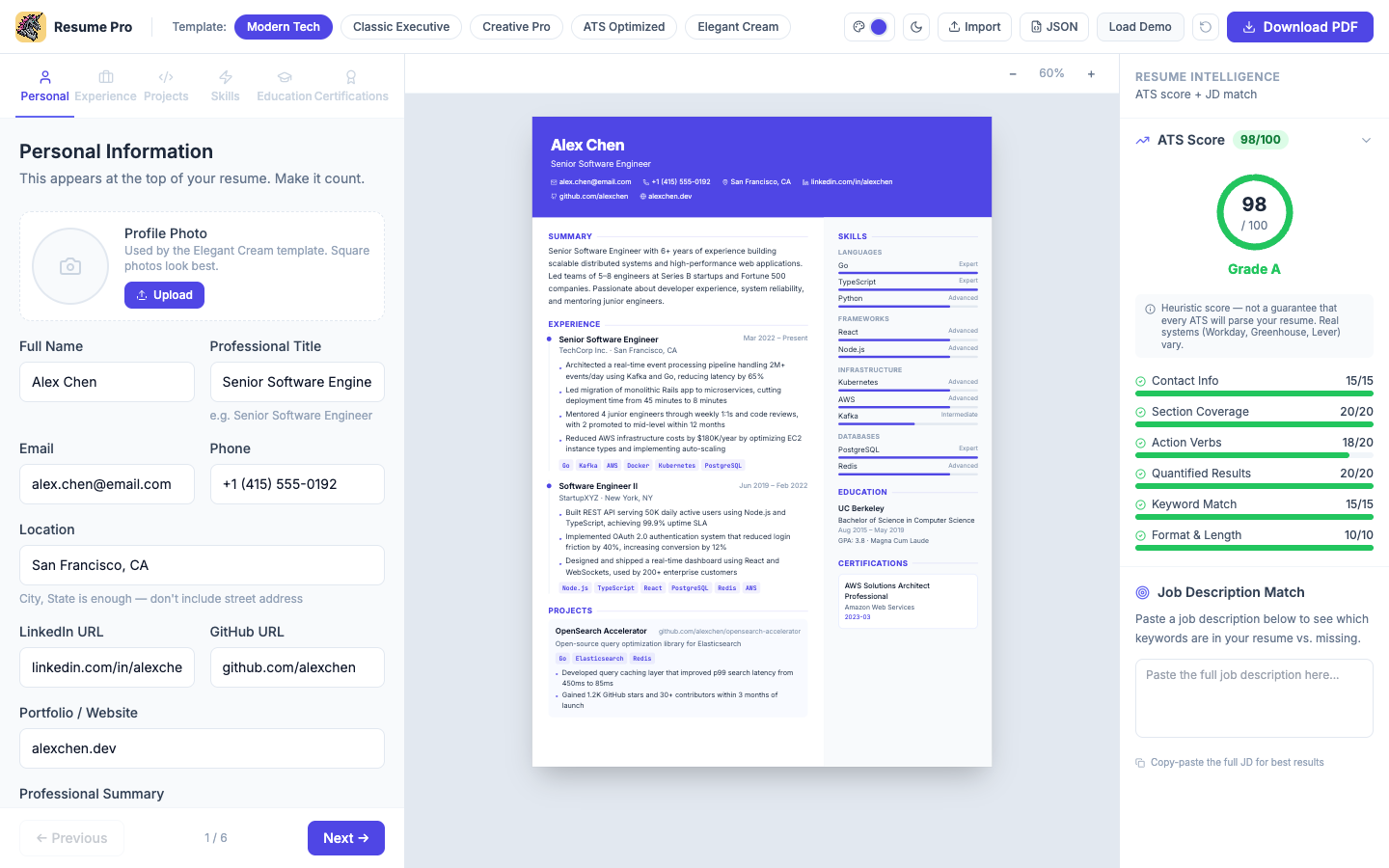
Task: Click the ATS Score trend arrow icon
Action: click(x=1142, y=140)
